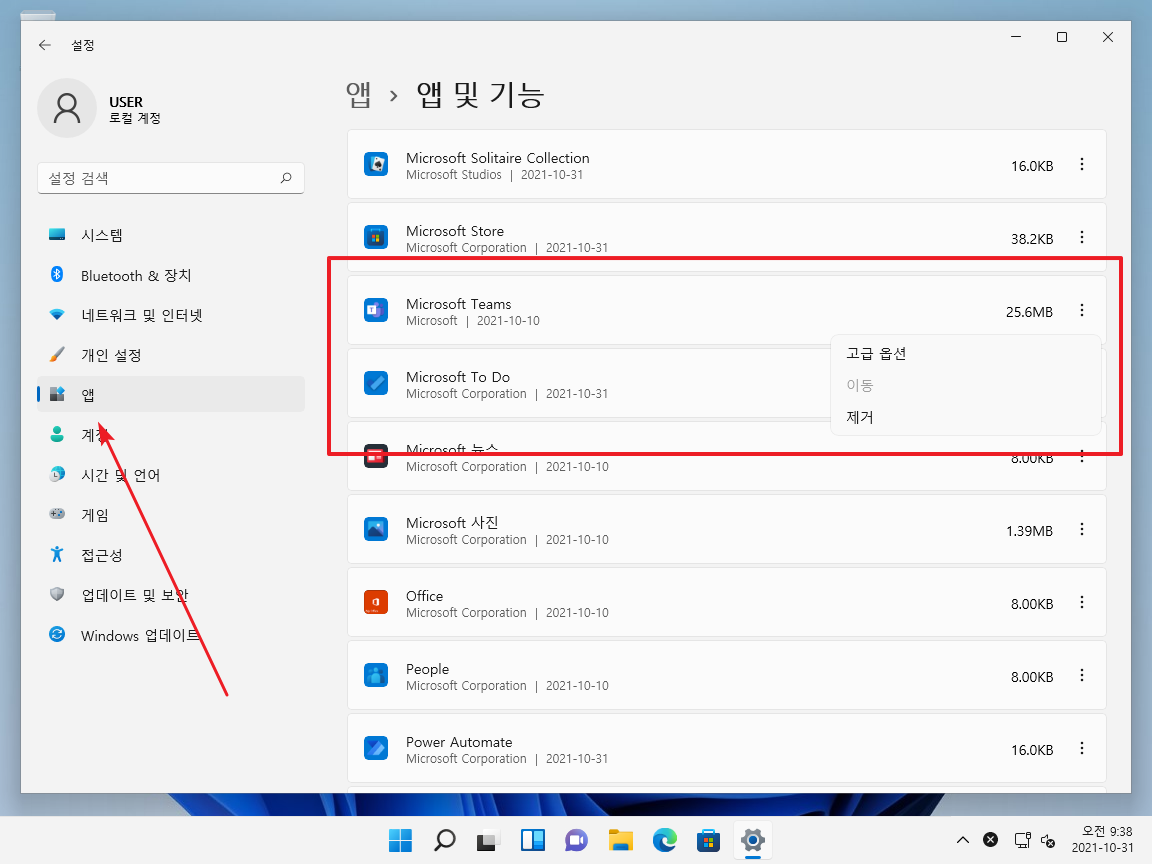Click the Settings gear on taskbar

pos(752,840)
